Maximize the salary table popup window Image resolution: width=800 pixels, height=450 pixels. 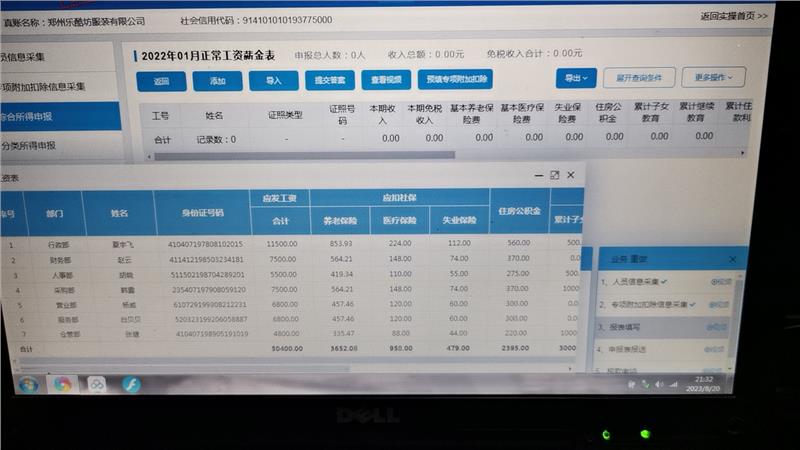(554, 175)
